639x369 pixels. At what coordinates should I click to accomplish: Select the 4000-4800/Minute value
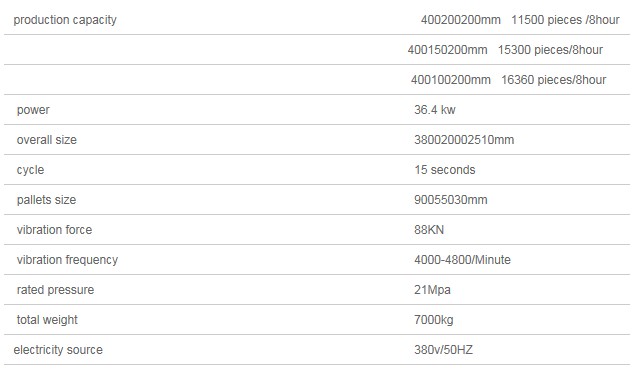(x=463, y=260)
